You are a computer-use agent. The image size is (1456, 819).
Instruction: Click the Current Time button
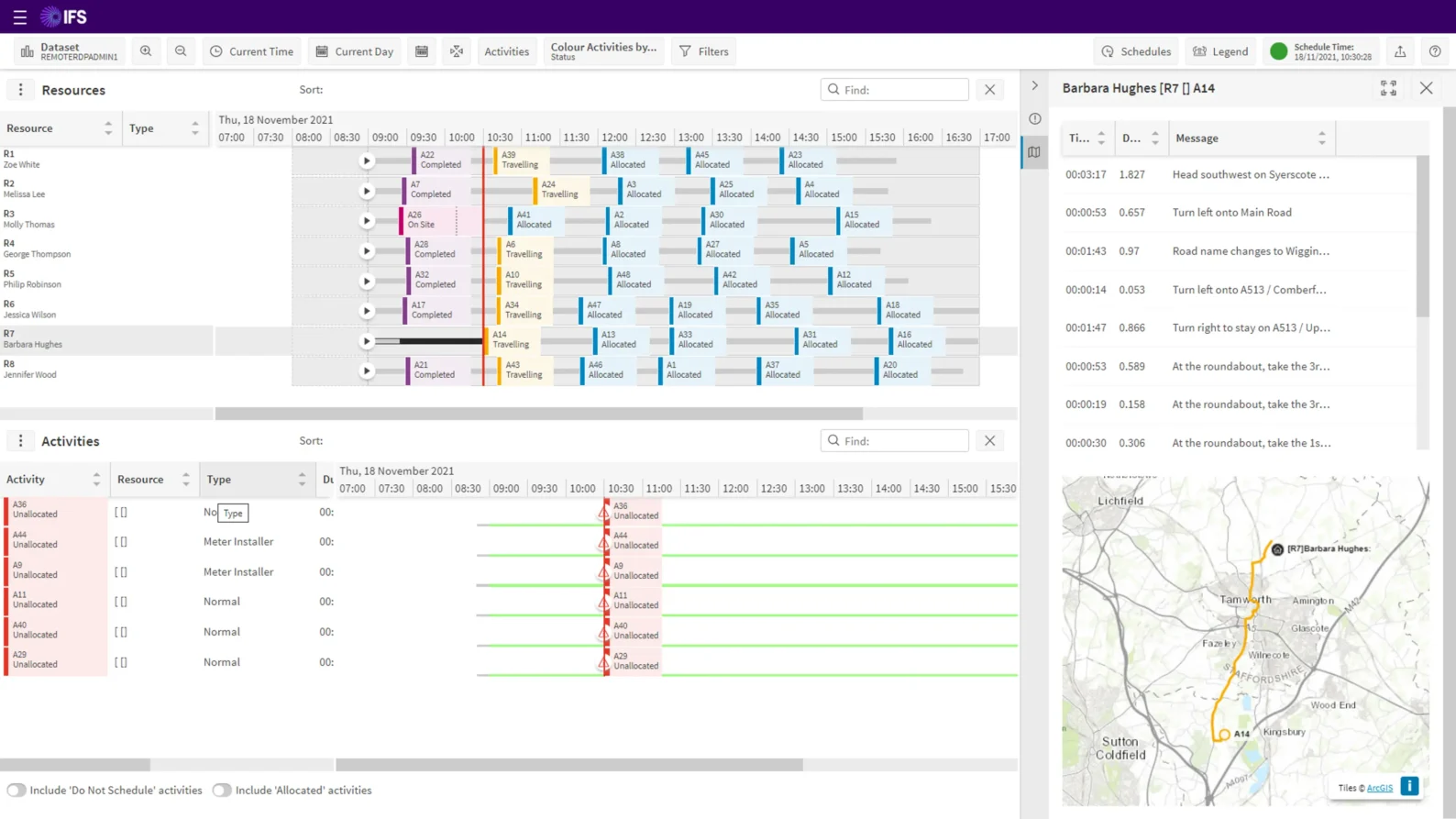(252, 51)
